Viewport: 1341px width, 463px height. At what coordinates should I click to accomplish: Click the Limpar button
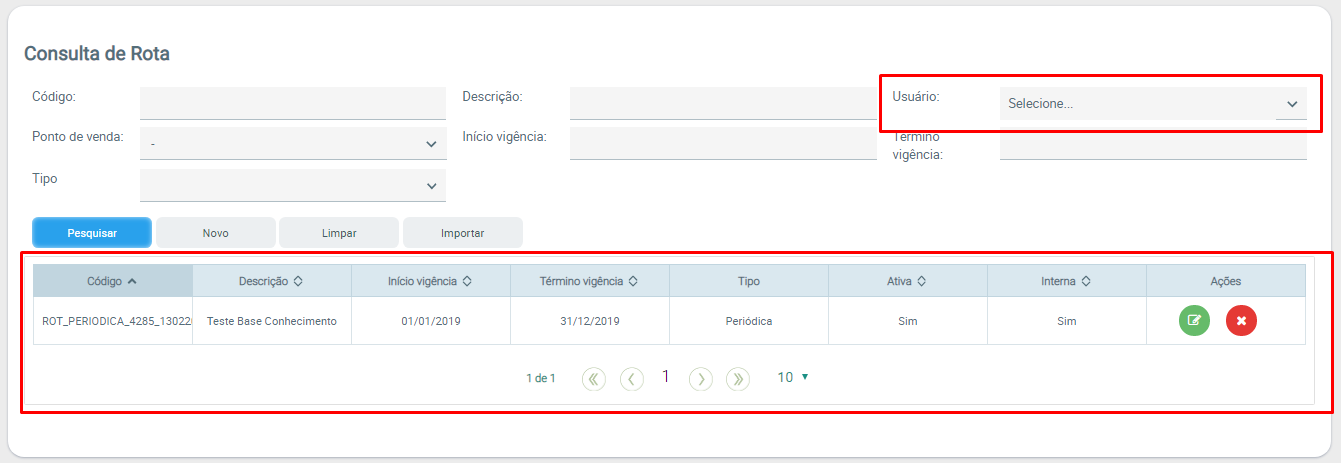point(339,233)
